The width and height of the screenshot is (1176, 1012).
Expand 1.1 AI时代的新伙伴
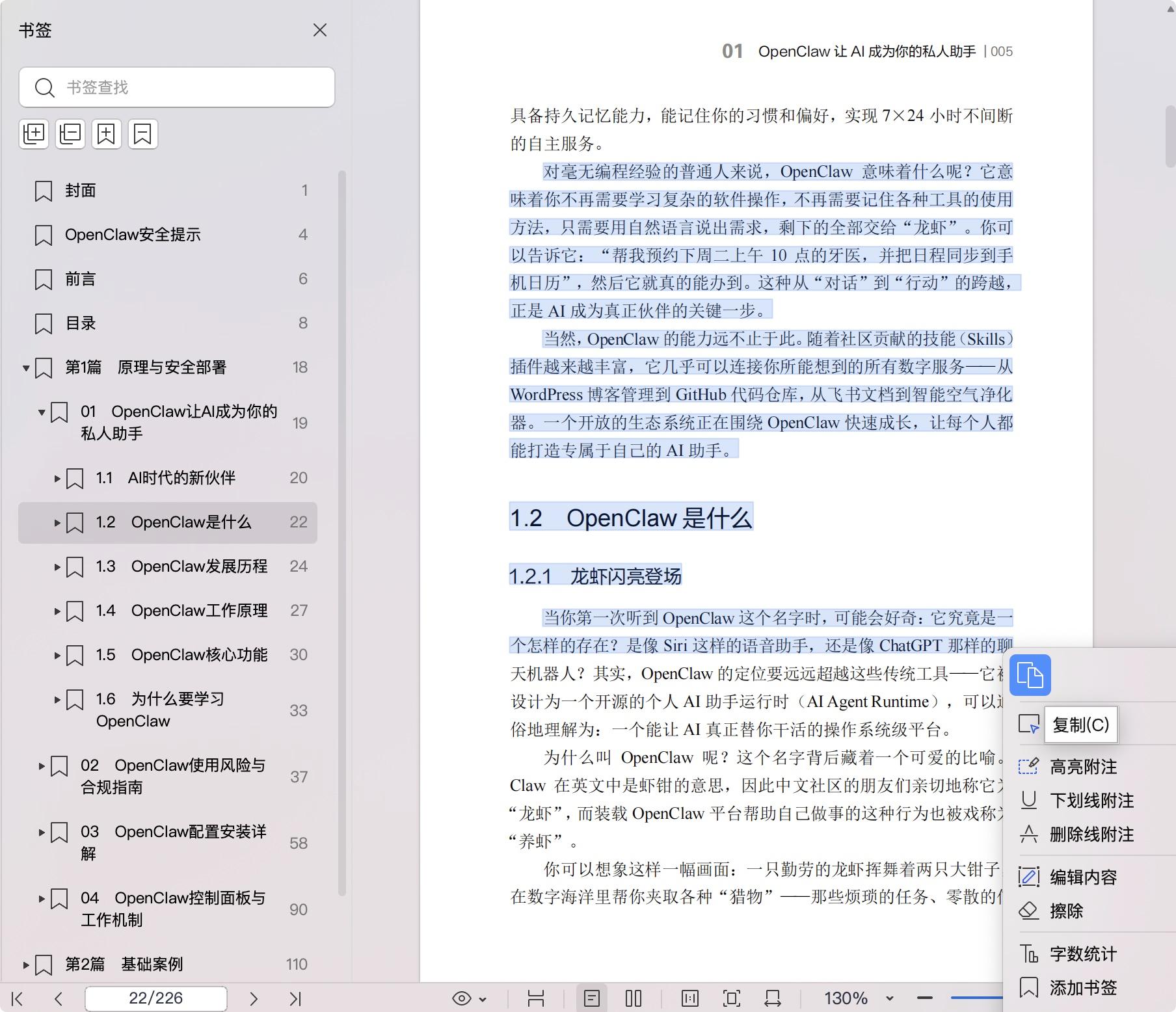click(x=57, y=479)
